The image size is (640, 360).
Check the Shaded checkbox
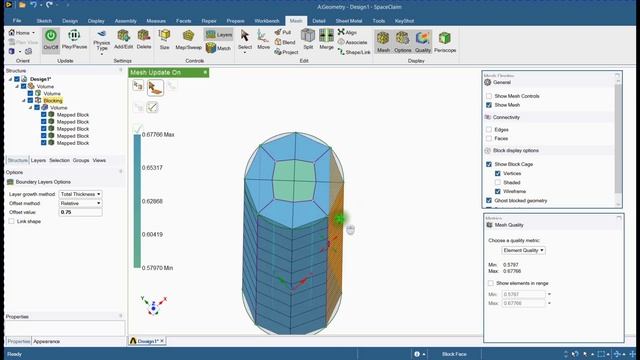[498, 182]
